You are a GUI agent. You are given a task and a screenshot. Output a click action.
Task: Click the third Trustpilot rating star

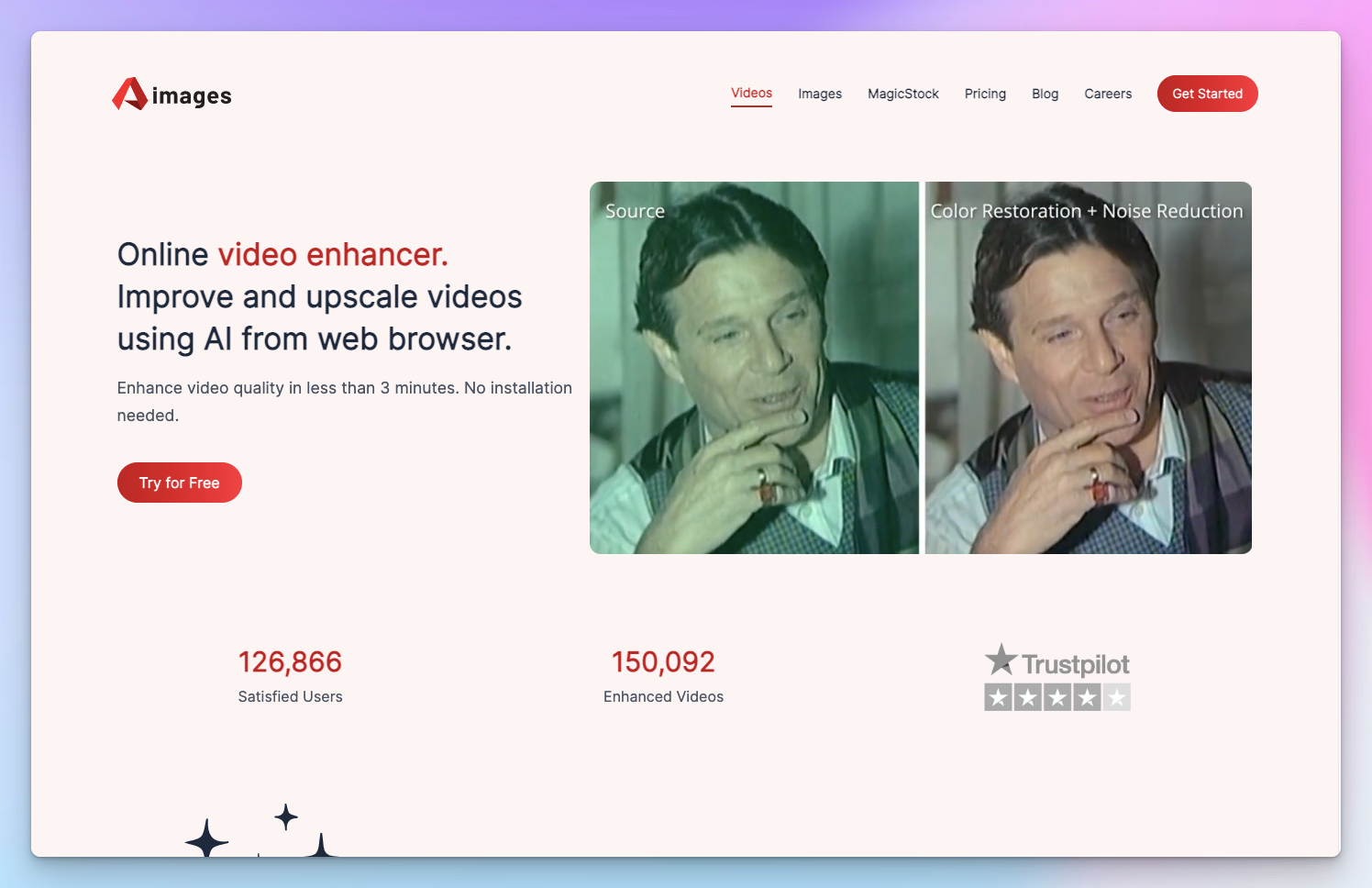coord(1057,697)
